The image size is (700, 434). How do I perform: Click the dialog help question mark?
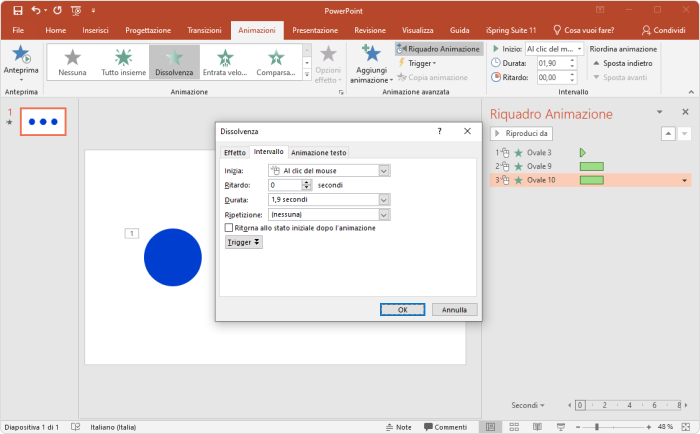coord(439,131)
